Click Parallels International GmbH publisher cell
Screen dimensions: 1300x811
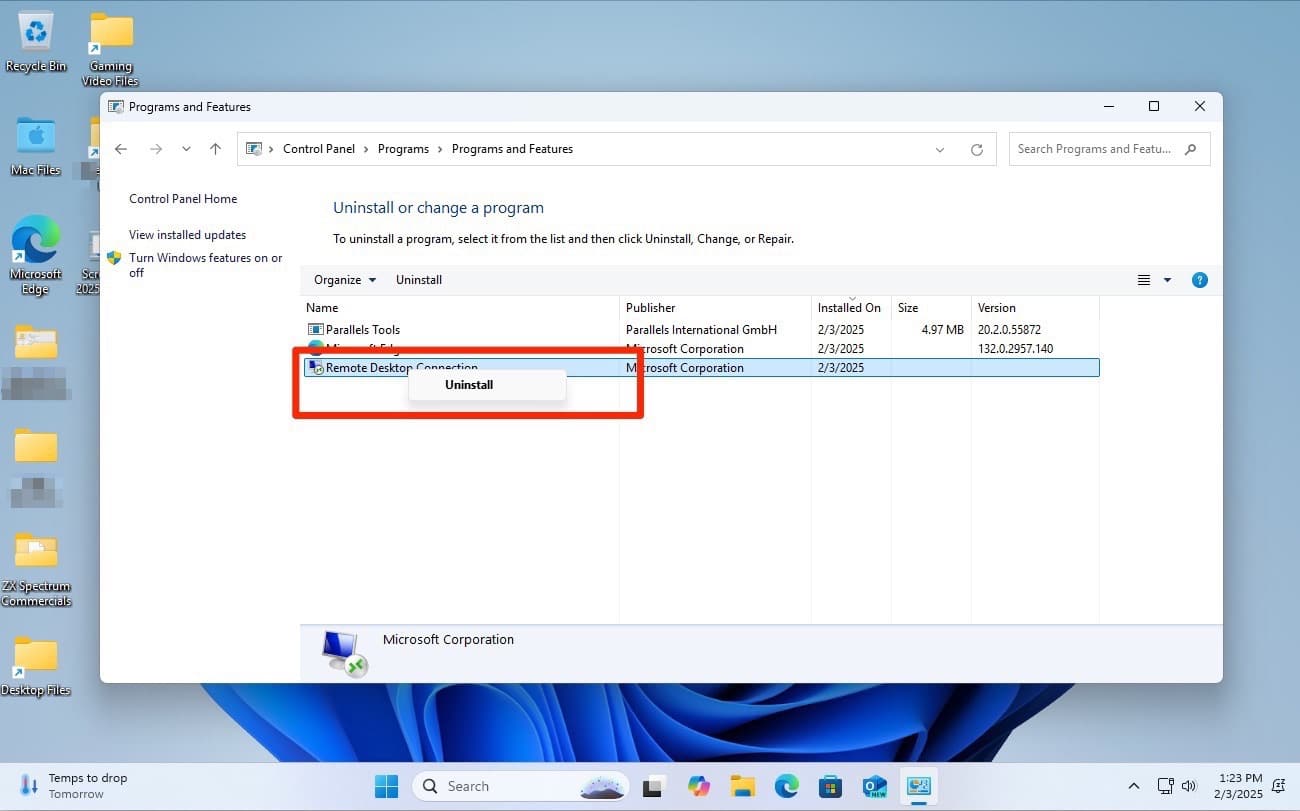[x=701, y=330]
